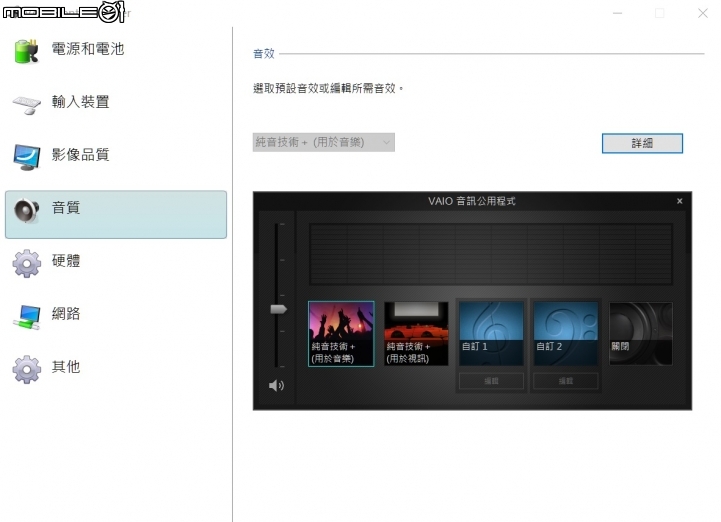
Task: Choose the 自訂 1 preset
Action: coord(491,334)
